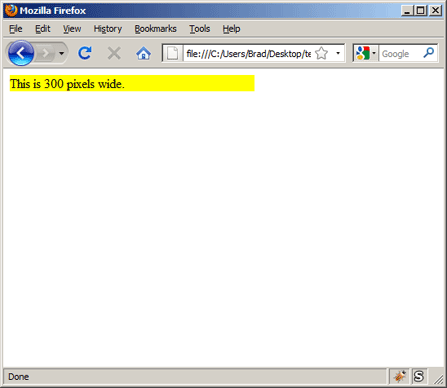Viewport: 447px width, 388px height.
Task: Go back with the blue Back arrow
Action: (x=21, y=53)
